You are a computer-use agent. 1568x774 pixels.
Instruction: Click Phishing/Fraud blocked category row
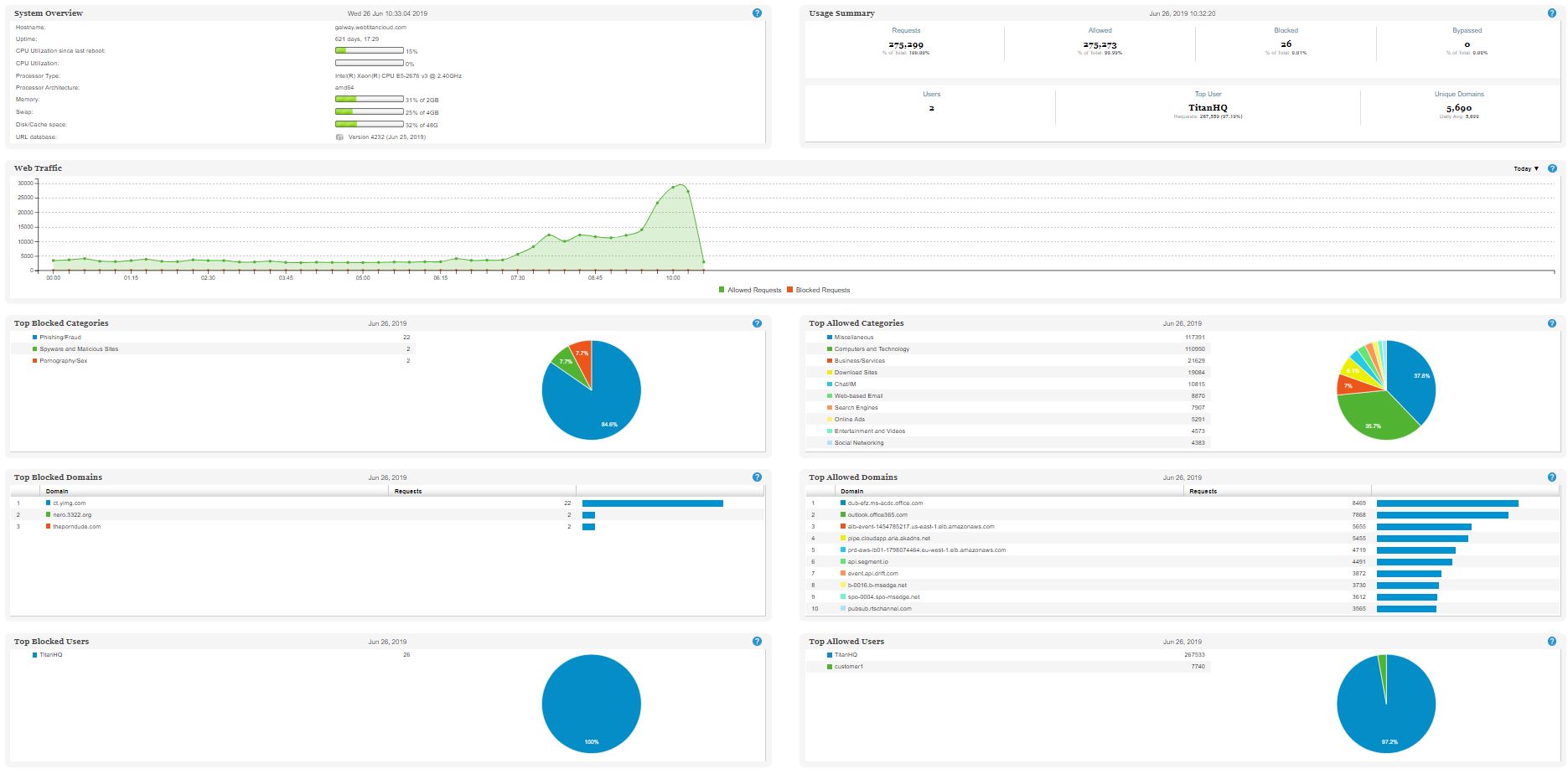click(214, 338)
